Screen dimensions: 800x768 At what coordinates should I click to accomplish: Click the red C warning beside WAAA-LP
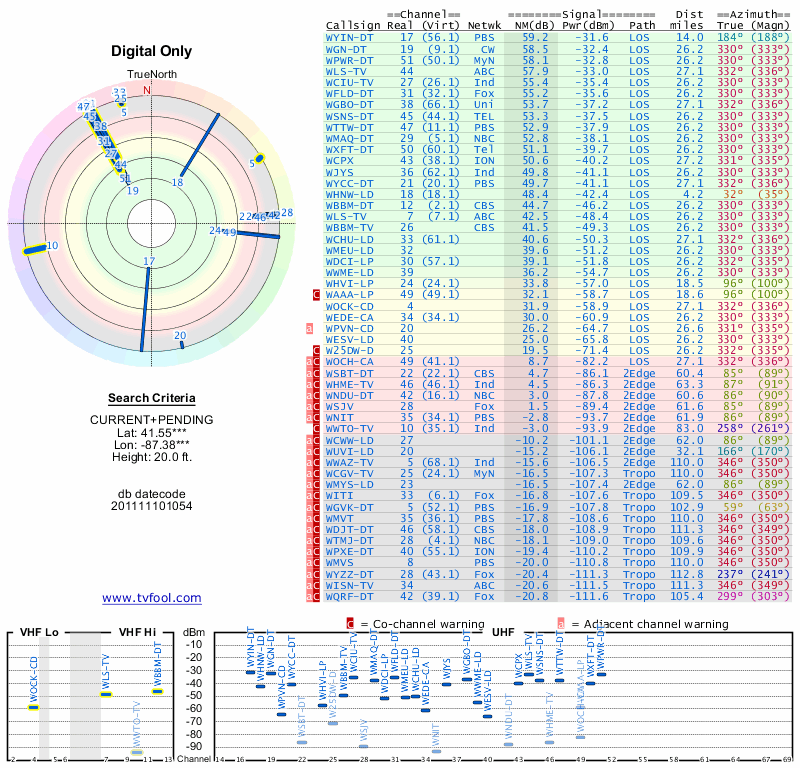point(316,294)
